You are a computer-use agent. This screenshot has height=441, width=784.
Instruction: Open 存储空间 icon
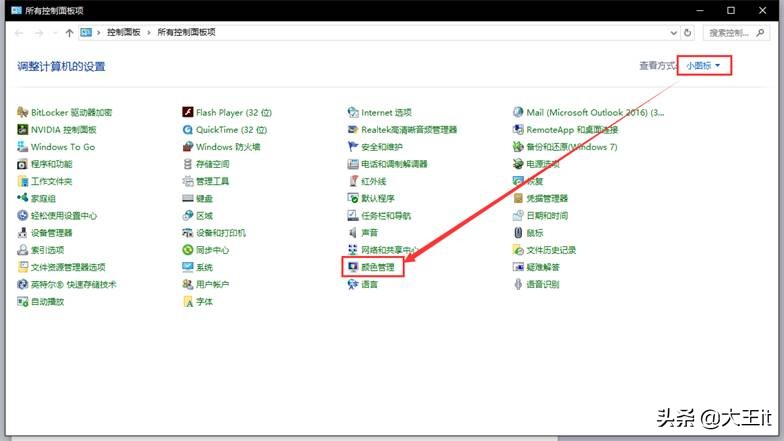coord(188,164)
